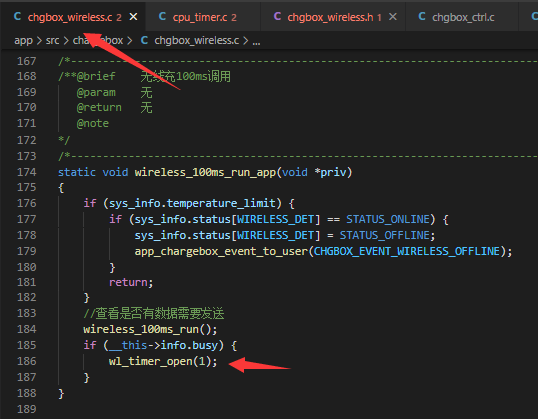538x419 pixels.
Task: Click the @brief comment tag
Action: (96, 76)
